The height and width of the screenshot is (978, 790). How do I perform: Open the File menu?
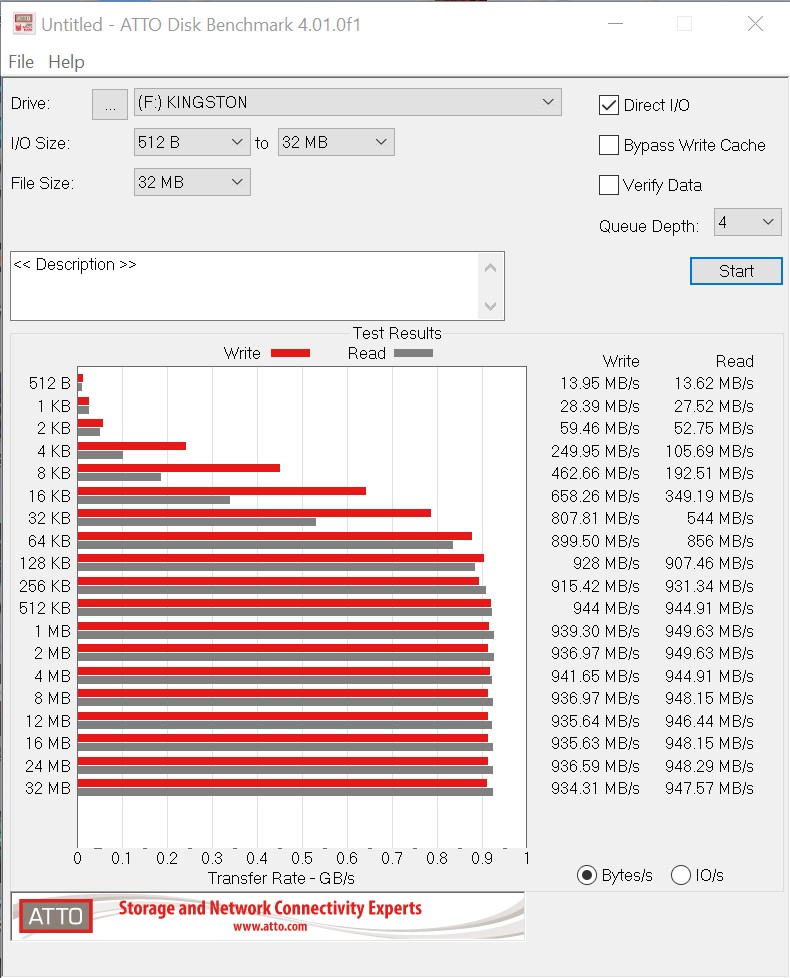coord(21,62)
